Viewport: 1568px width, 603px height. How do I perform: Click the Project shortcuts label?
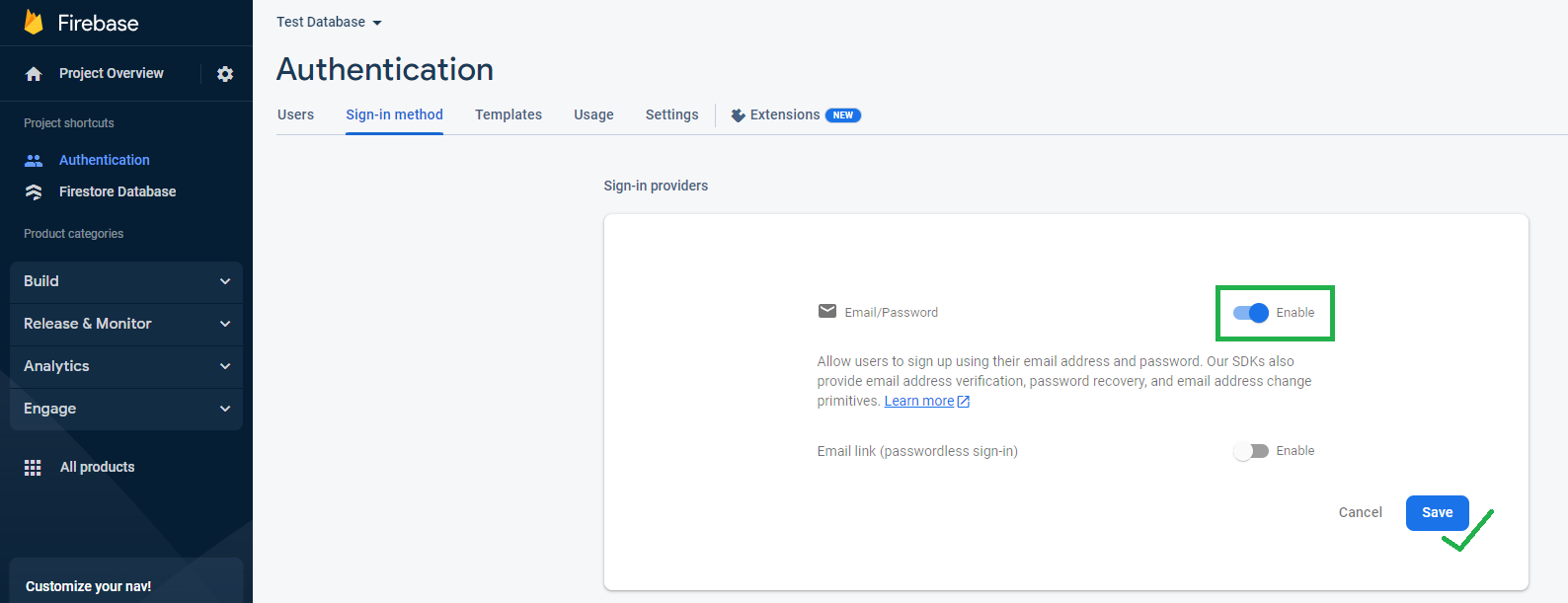(69, 123)
